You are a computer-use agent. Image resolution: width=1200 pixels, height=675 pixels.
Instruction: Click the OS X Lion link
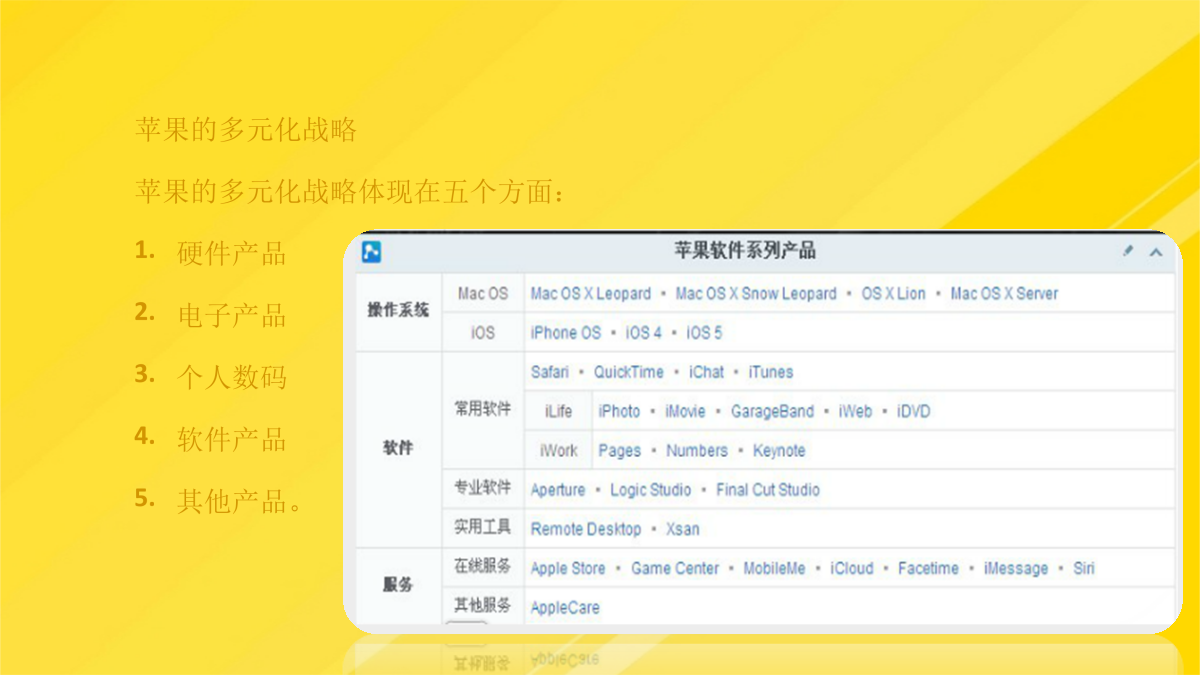pos(894,294)
